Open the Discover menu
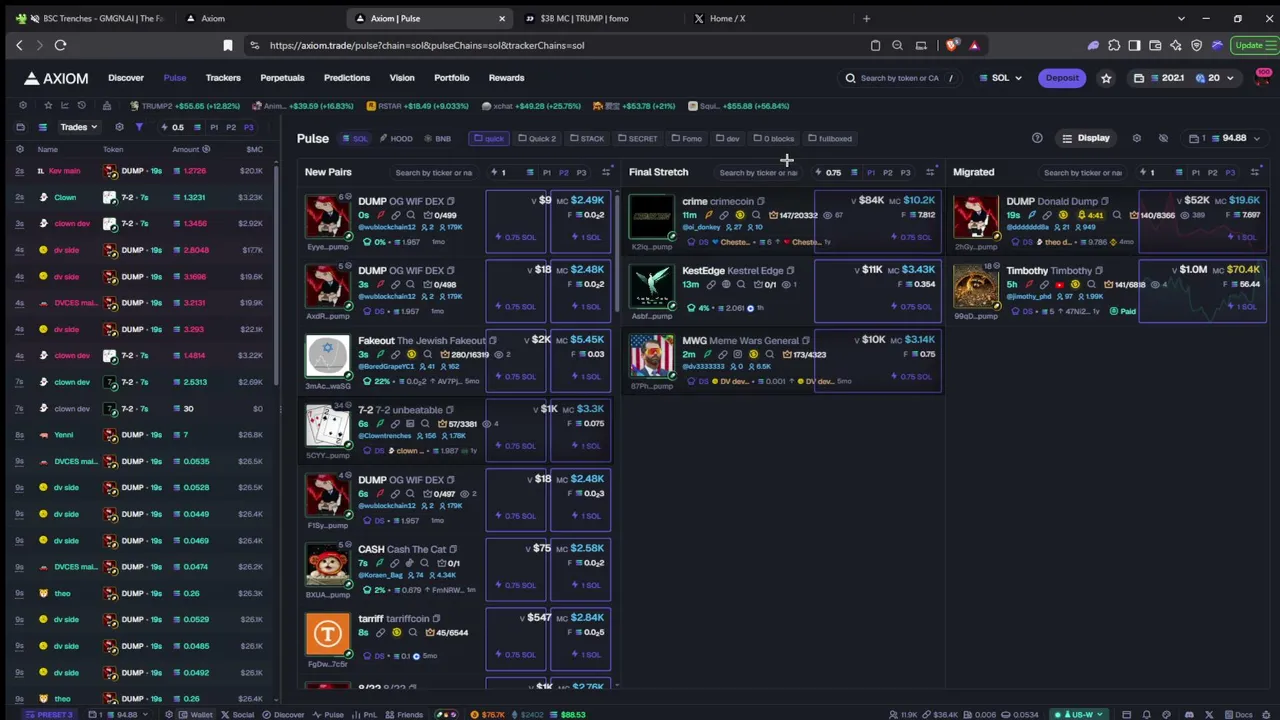Image resolution: width=1280 pixels, height=720 pixels. 126,78
